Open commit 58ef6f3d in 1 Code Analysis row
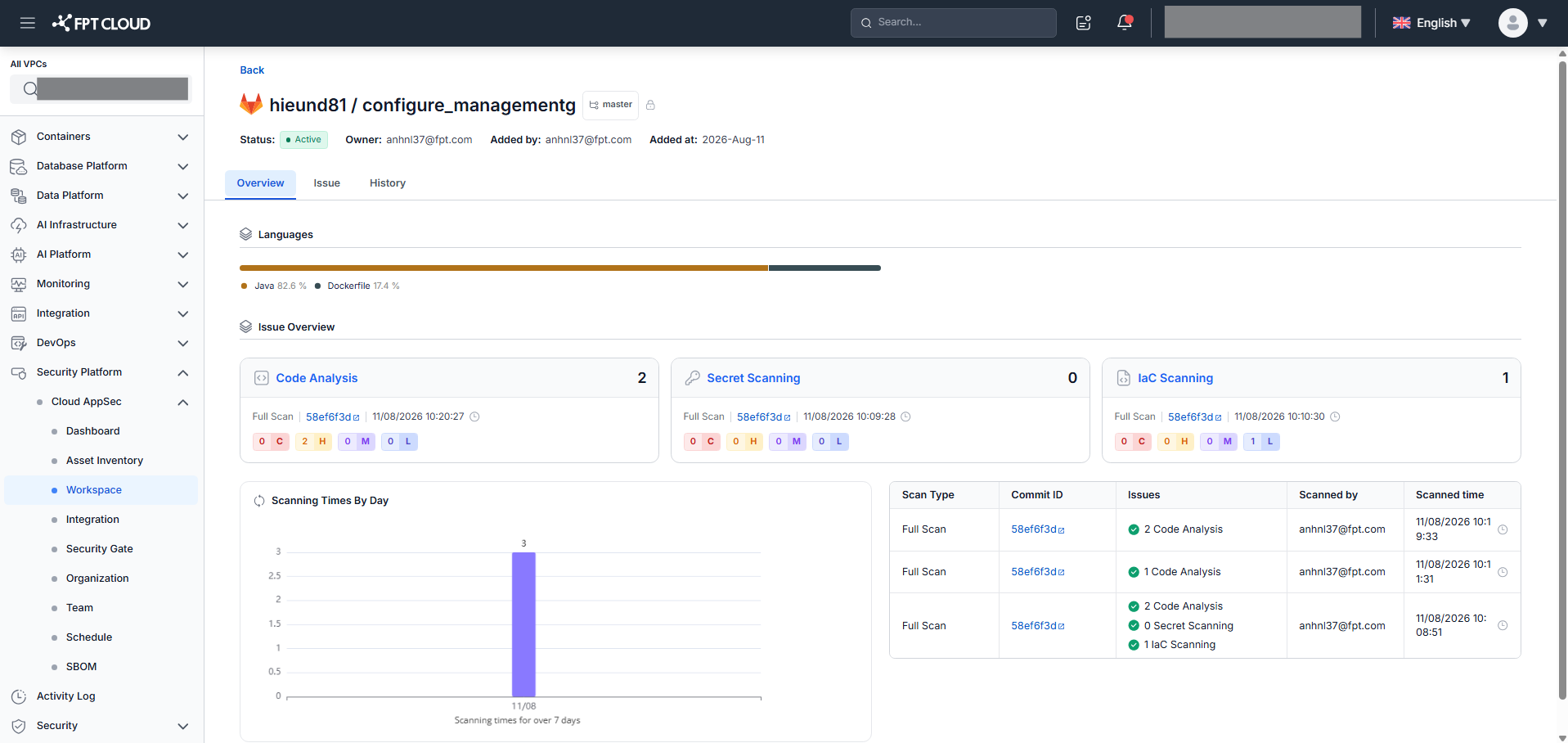This screenshot has height=743, width=1568. pyautogui.click(x=1038, y=572)
